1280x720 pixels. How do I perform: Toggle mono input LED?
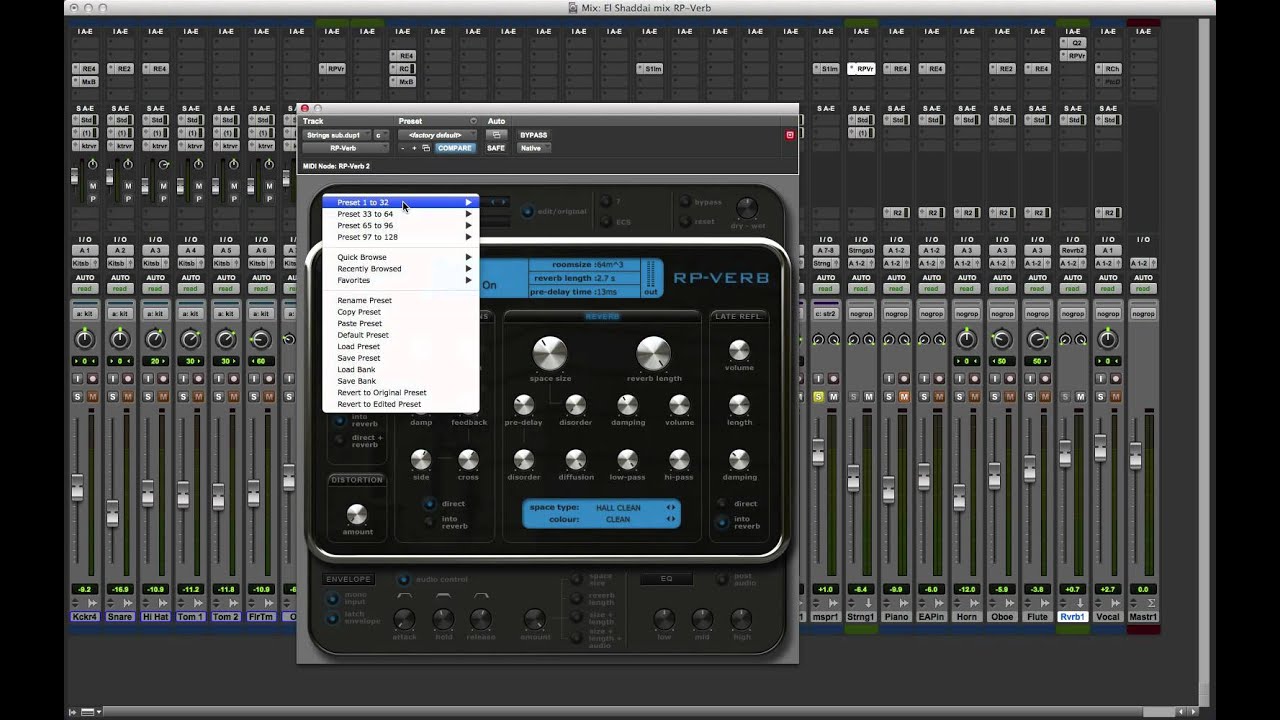pyautogui.click(x=332, y=599)
